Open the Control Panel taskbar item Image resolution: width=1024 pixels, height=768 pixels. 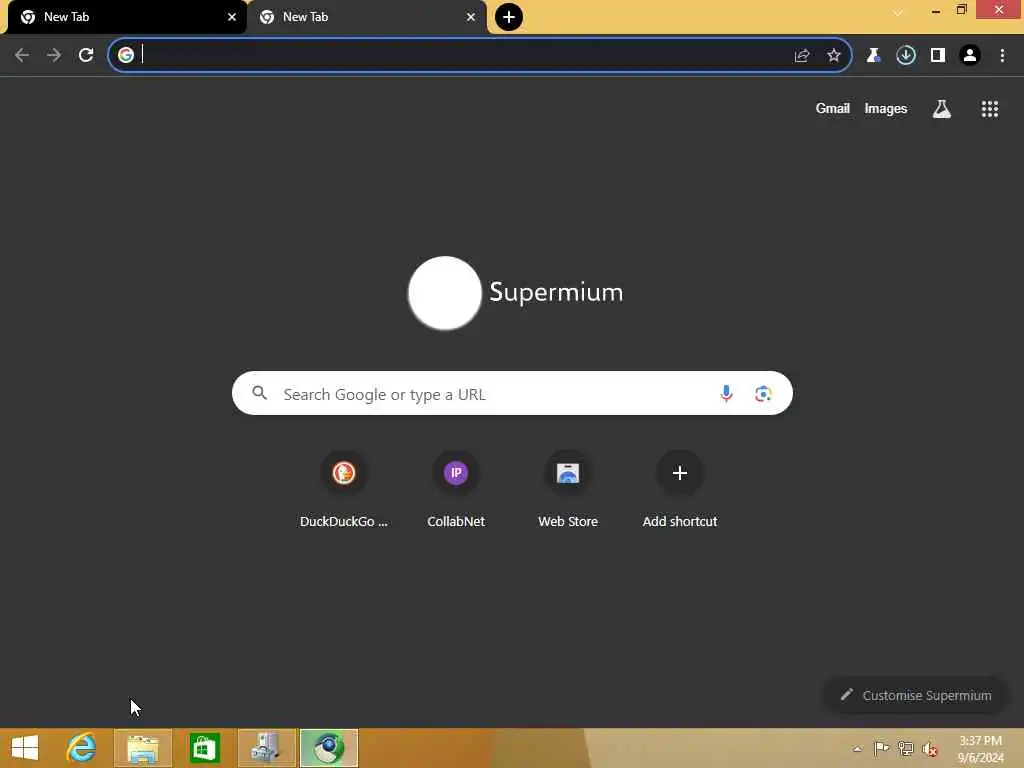pyautogui.click(x=267, y=748)
